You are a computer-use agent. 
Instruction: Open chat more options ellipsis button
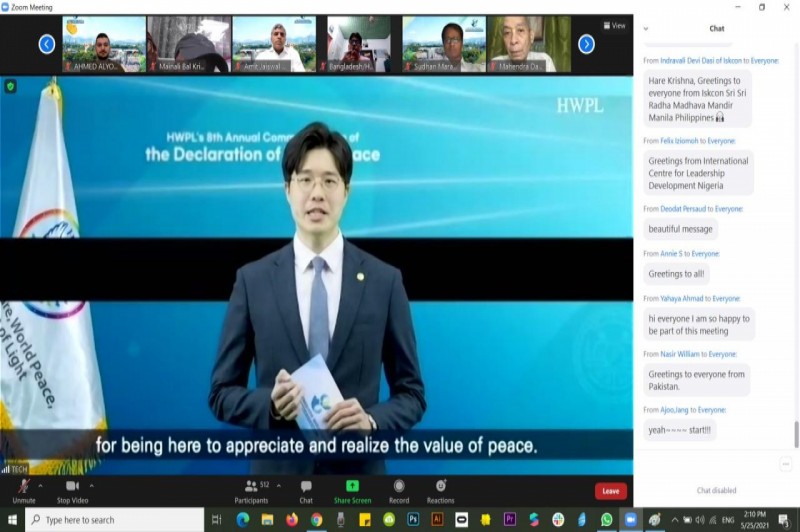click(x=786, y=464)
